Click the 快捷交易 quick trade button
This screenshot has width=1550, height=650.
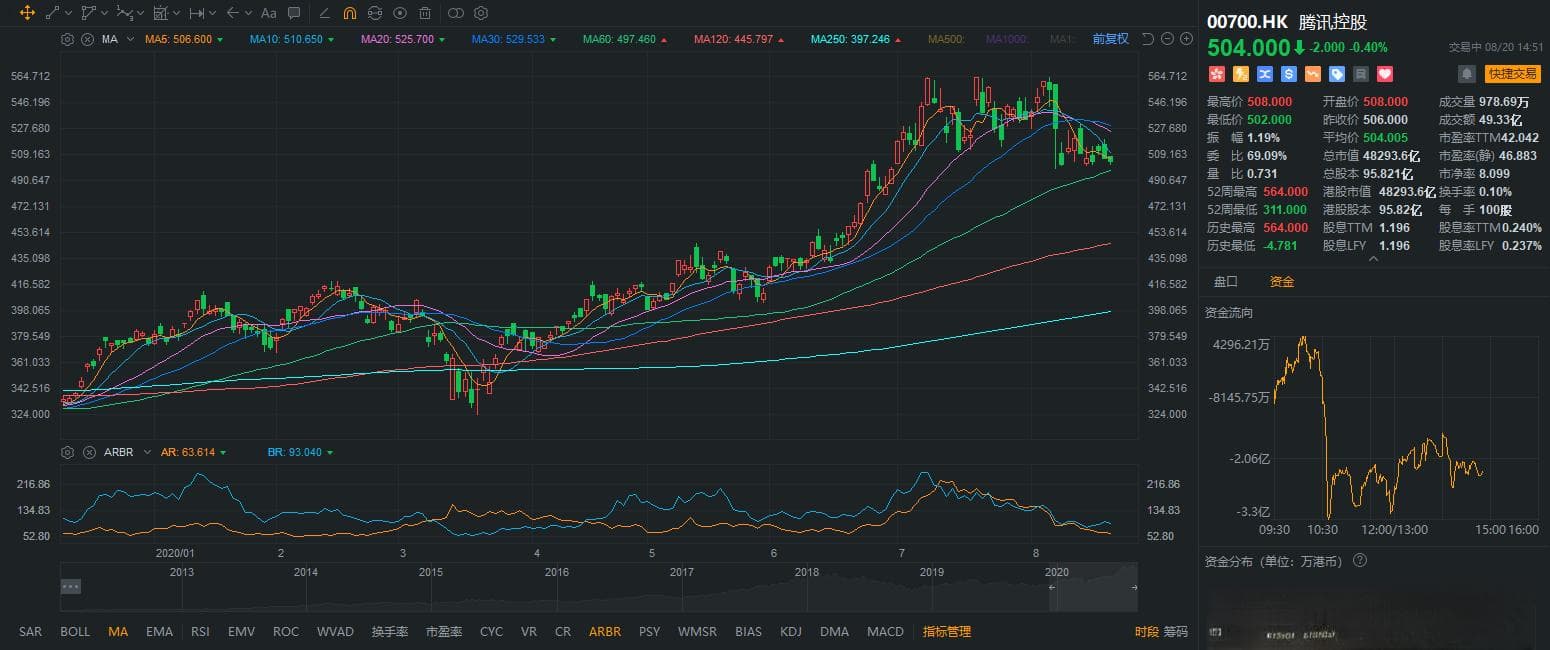coord(1512,74)
